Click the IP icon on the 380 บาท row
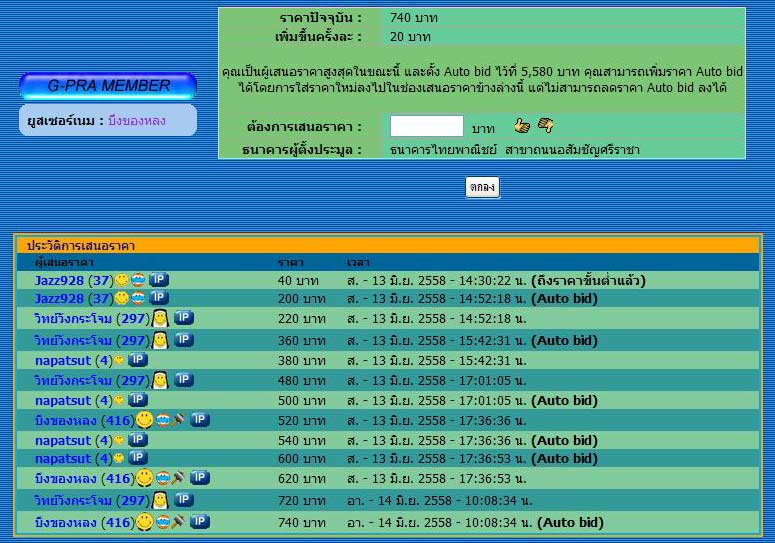 tap(138, 360)
